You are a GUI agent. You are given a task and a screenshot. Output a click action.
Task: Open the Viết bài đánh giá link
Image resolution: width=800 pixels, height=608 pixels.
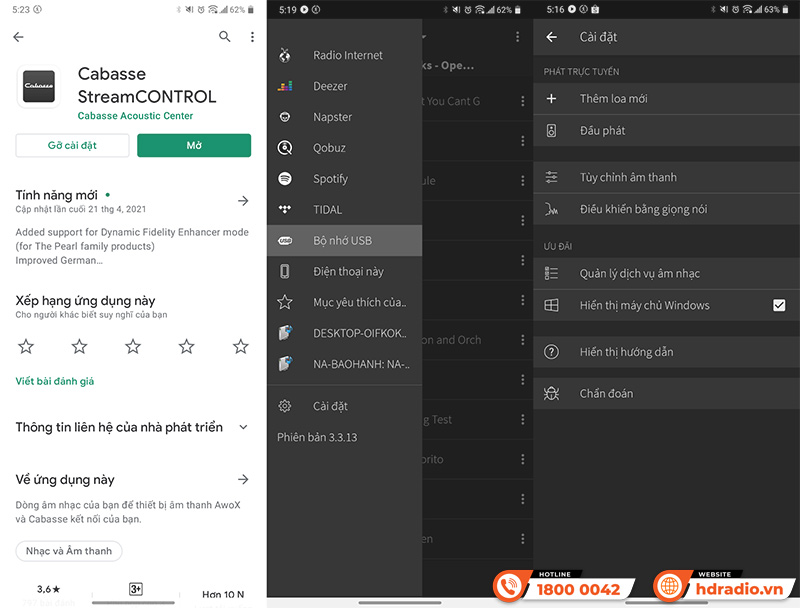[54, 382]
